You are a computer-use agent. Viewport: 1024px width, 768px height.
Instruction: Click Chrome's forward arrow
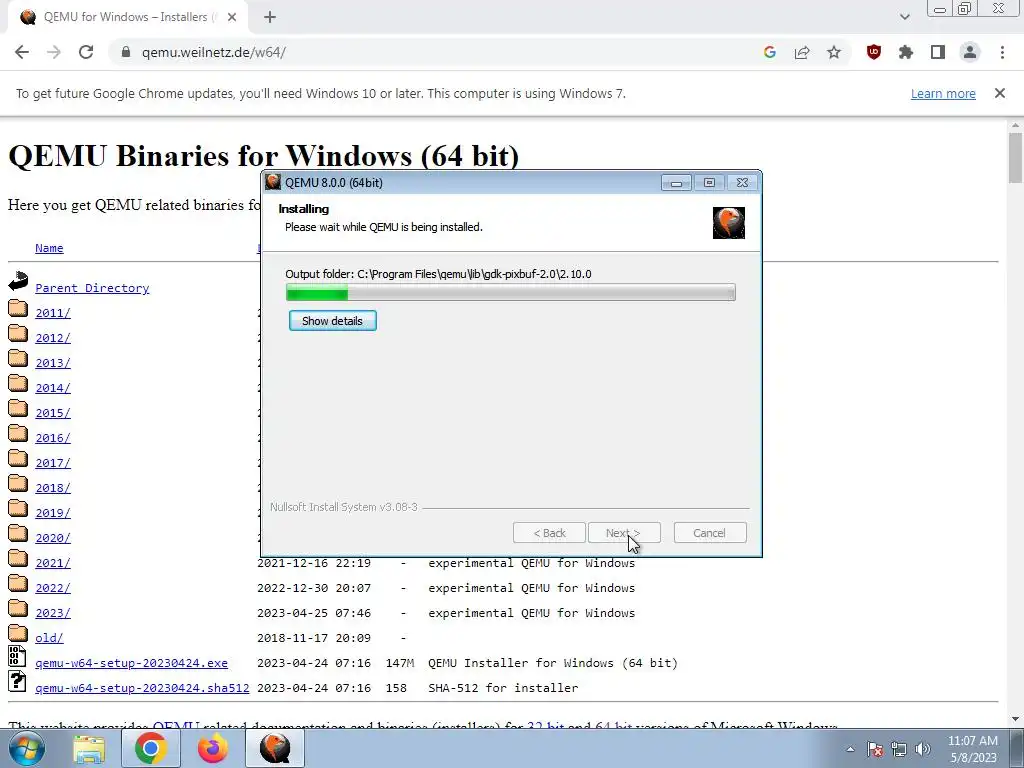pos(54,52)
